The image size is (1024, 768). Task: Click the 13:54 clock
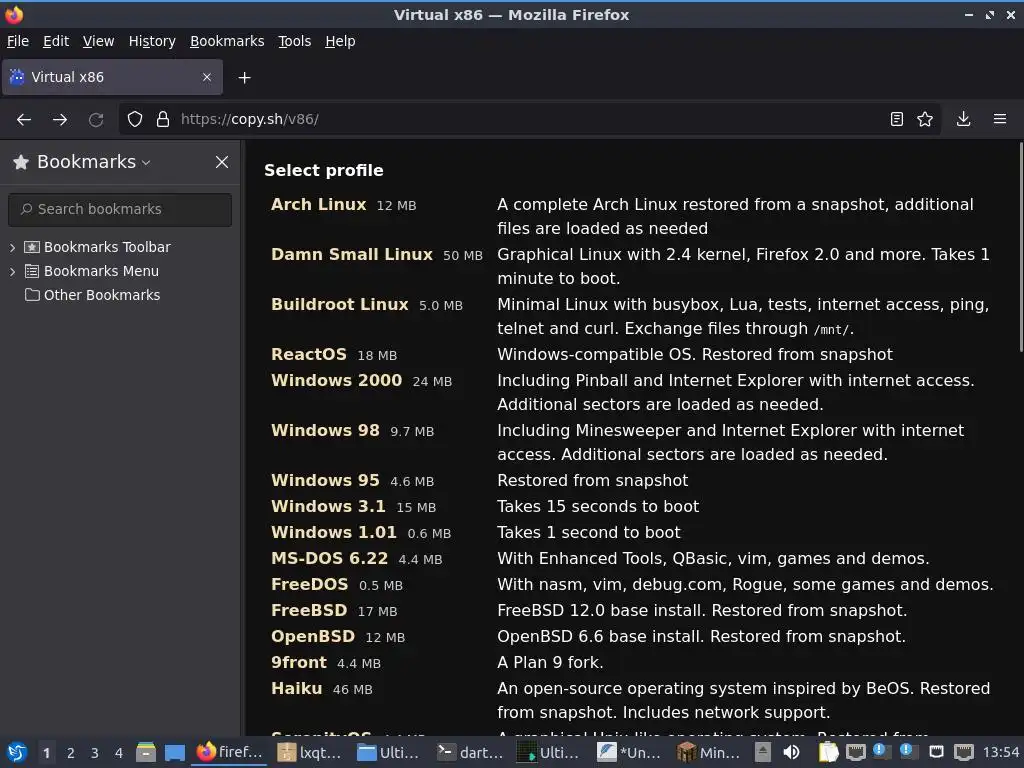(x=1001, y=753)
